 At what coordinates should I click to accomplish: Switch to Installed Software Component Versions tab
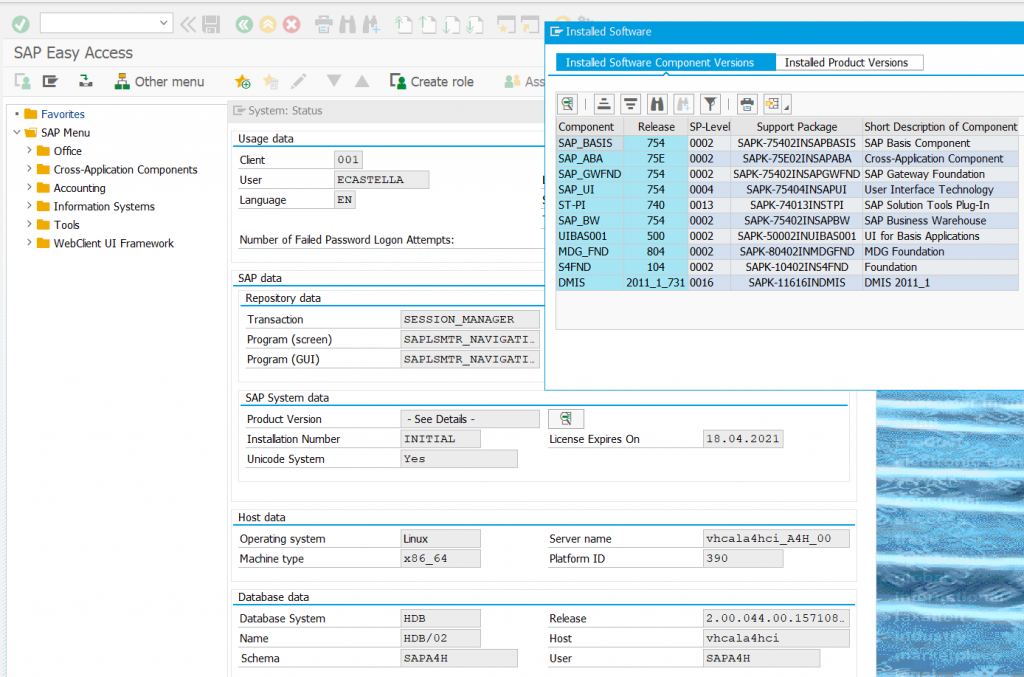665,63
